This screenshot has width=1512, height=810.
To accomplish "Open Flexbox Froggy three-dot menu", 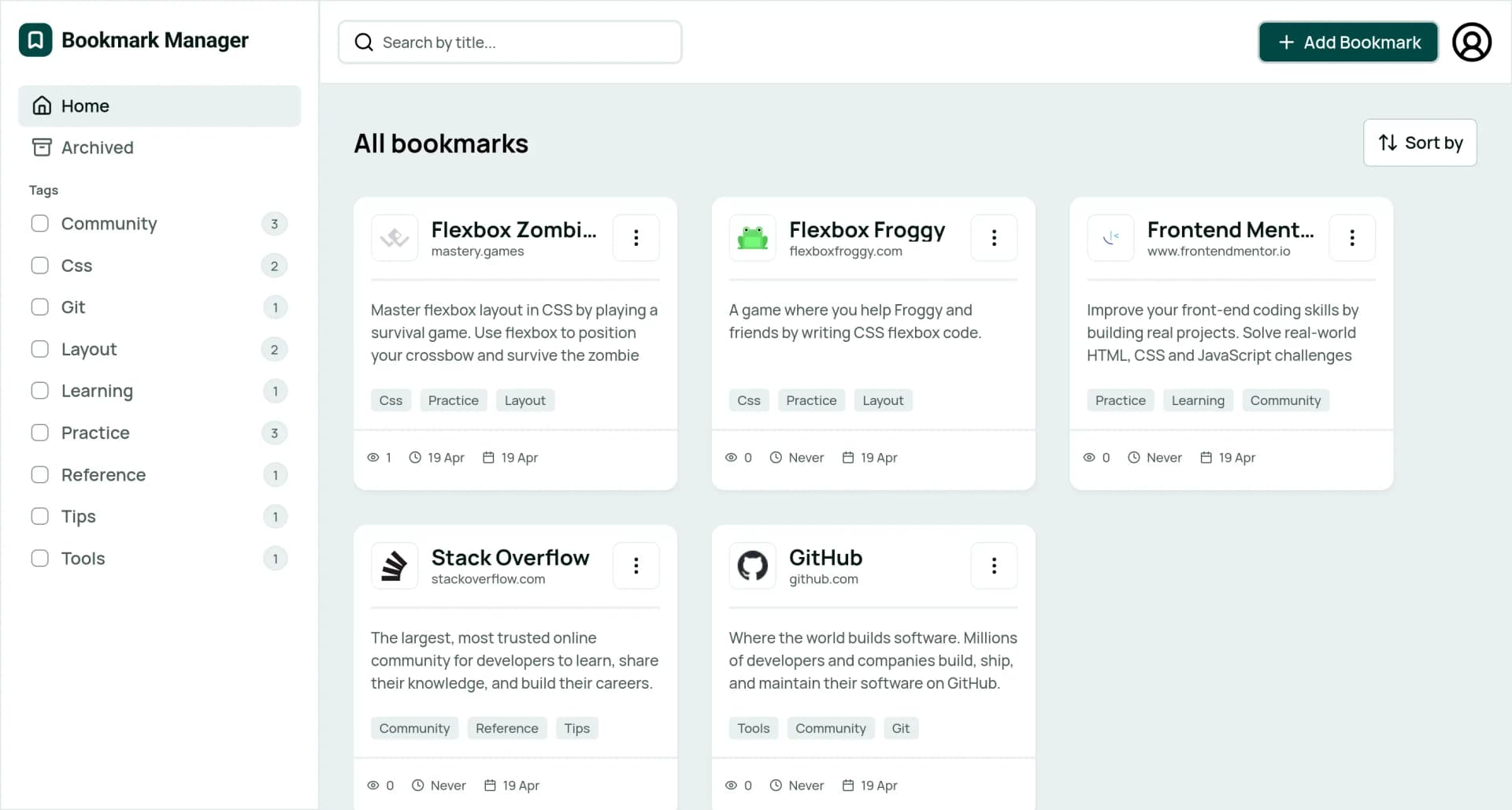I will [x=994, y=238].
